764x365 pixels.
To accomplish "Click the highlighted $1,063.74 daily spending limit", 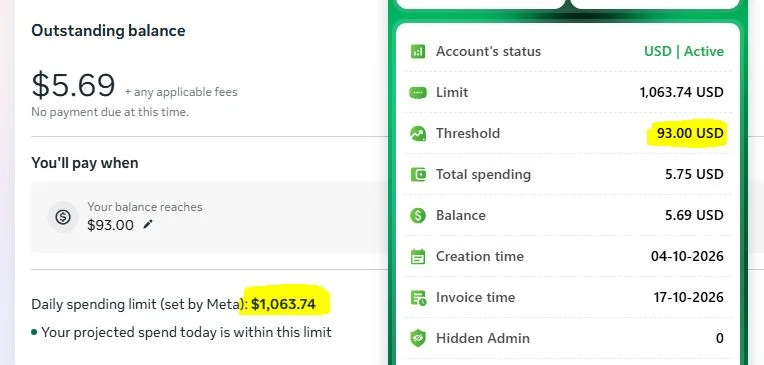I will pyautogui.click(x=283, y=304).
